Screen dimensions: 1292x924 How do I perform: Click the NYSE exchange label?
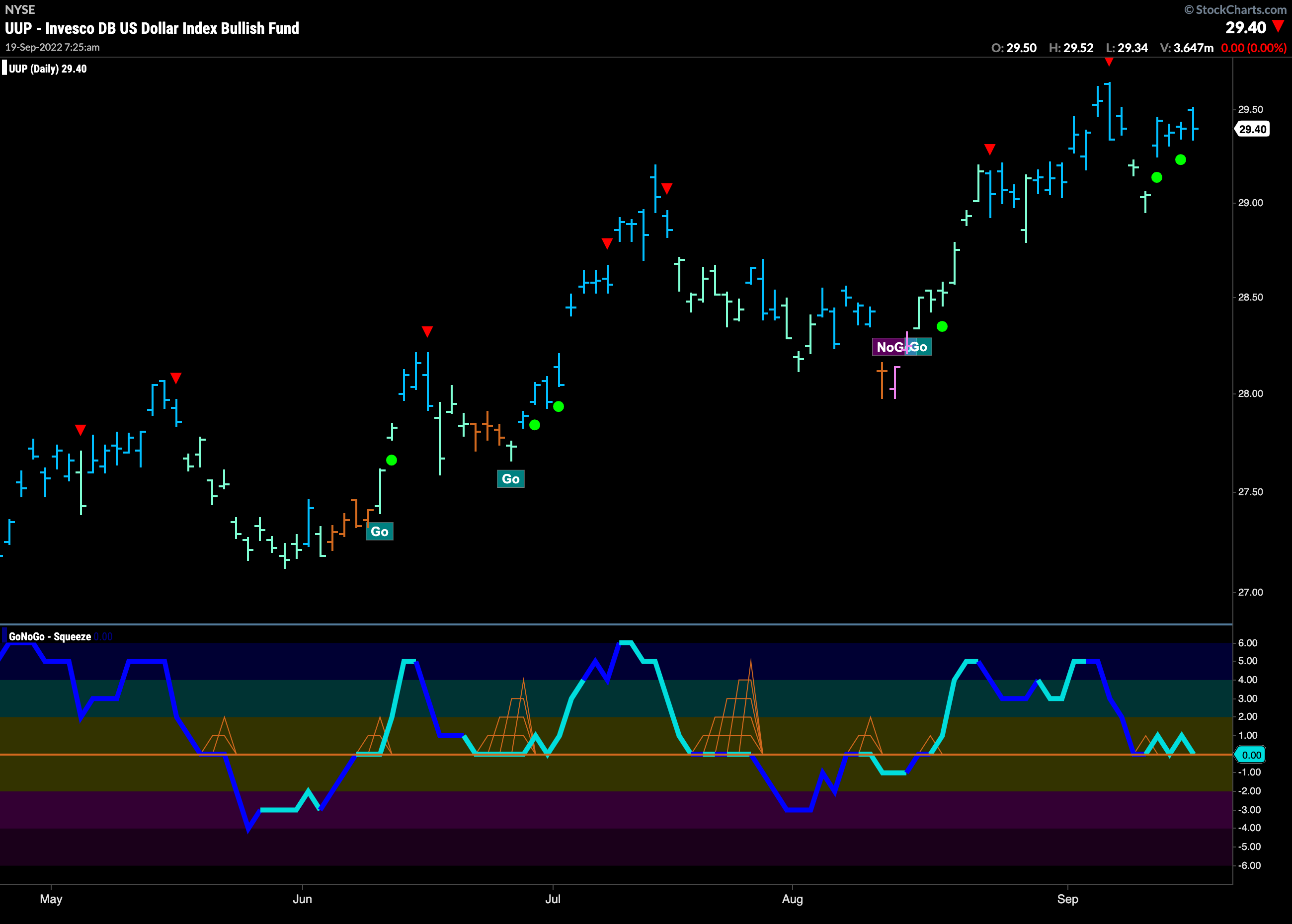click(20, 9)
